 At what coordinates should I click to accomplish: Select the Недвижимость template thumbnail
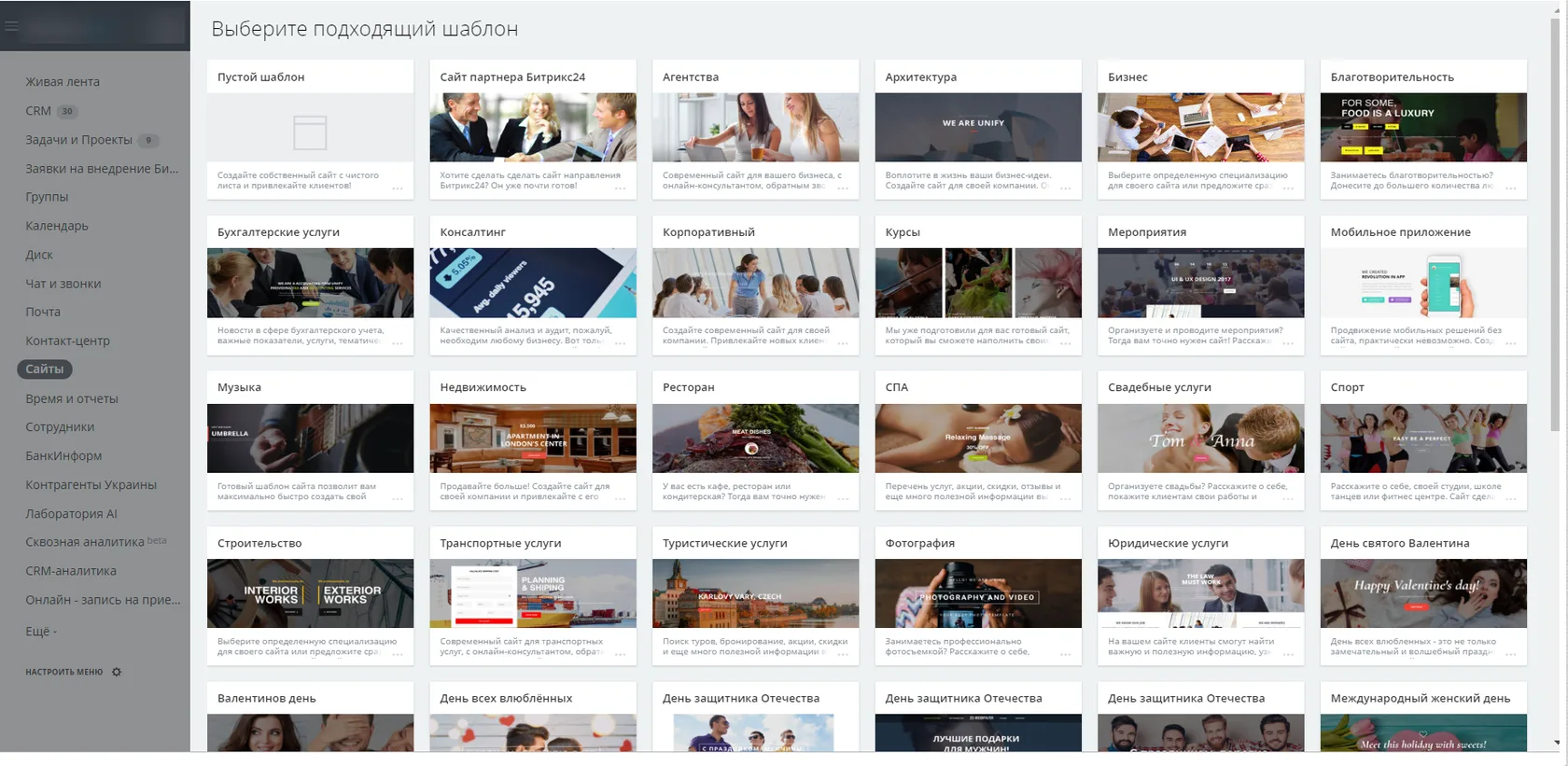click(533, 439)
